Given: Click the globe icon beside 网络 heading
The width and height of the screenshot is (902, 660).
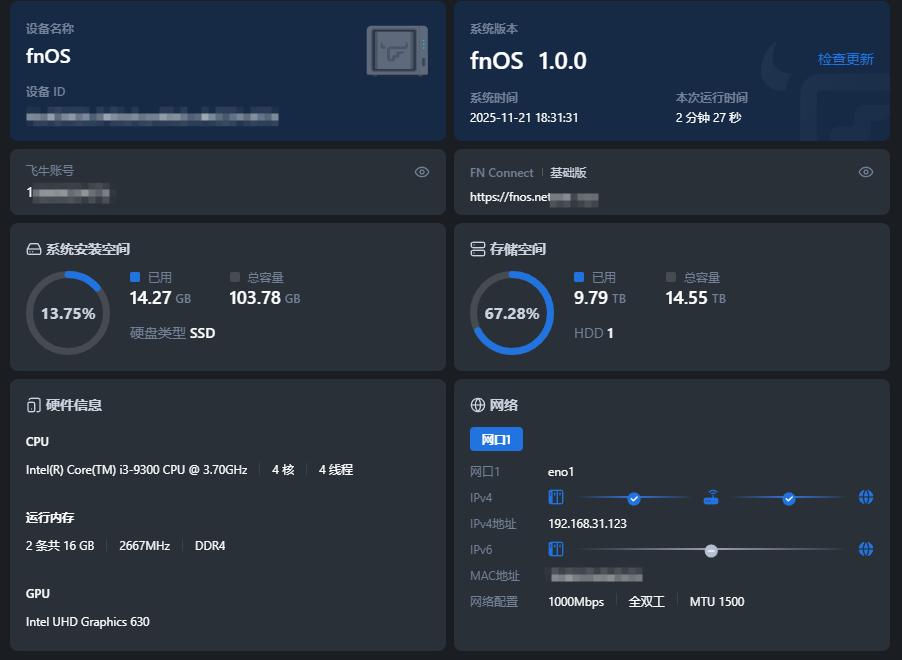Looking at the screenshot, I should click(x=477, y=405).
